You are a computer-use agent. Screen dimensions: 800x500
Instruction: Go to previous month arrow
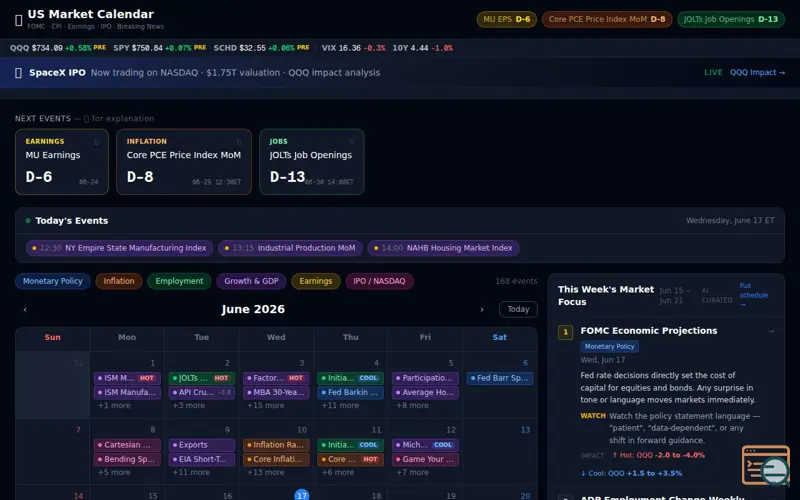25,309
